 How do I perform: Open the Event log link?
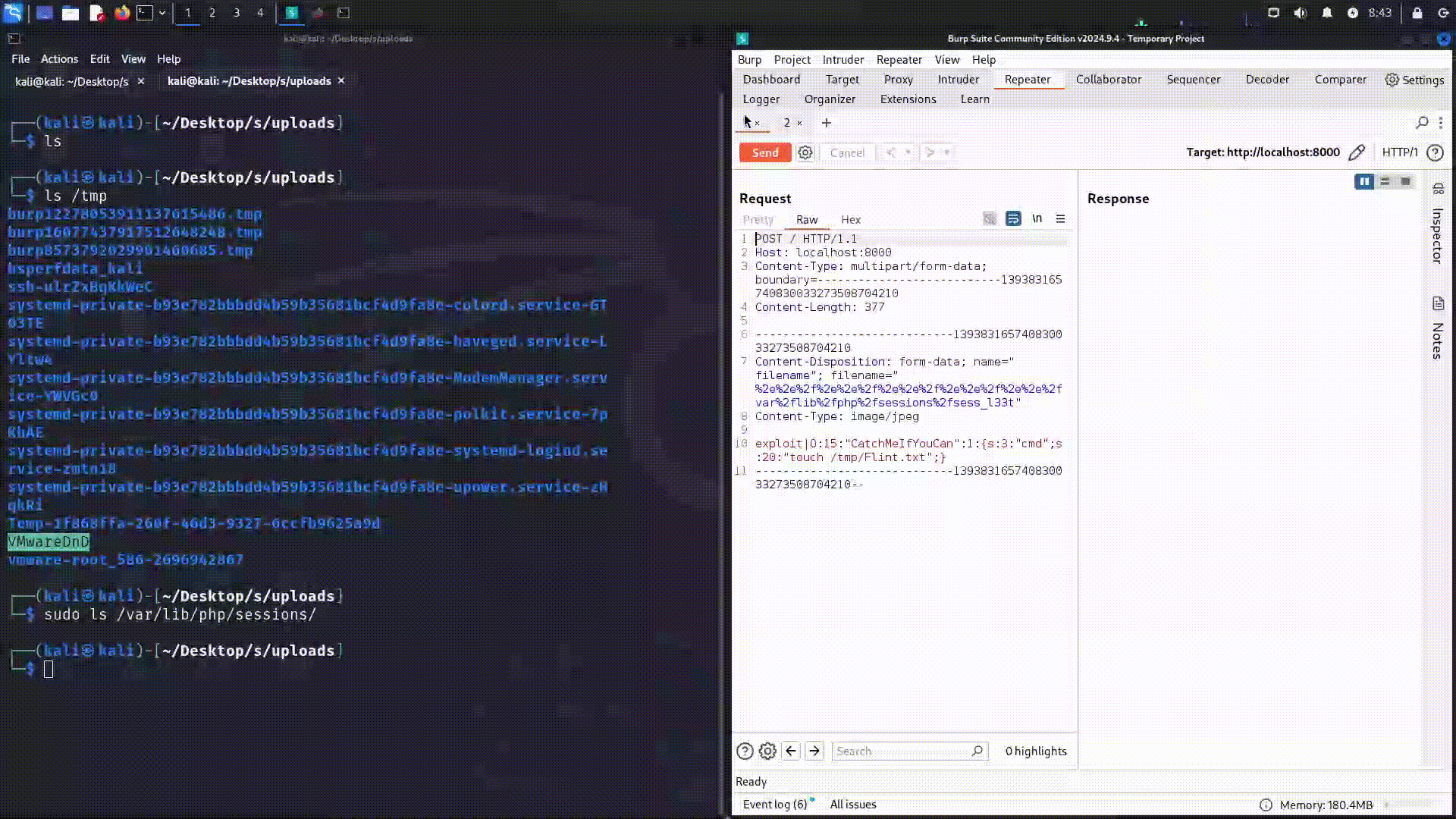[774, 805]
